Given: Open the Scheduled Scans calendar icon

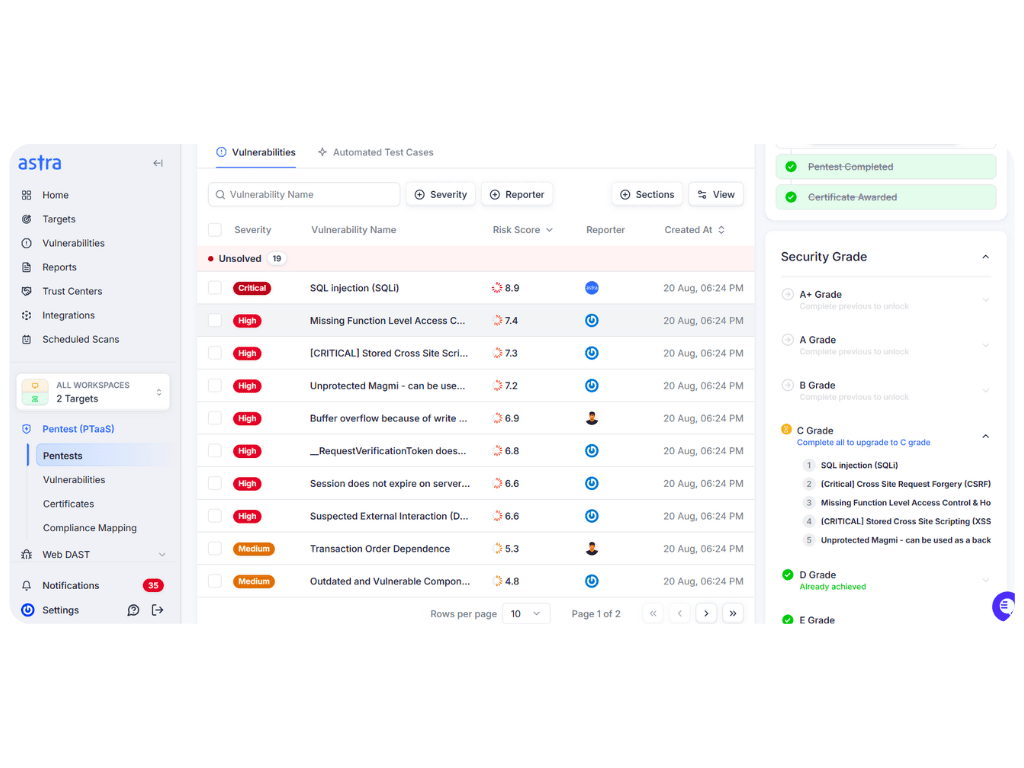Looking at the screenshot, I should point(27,340).
